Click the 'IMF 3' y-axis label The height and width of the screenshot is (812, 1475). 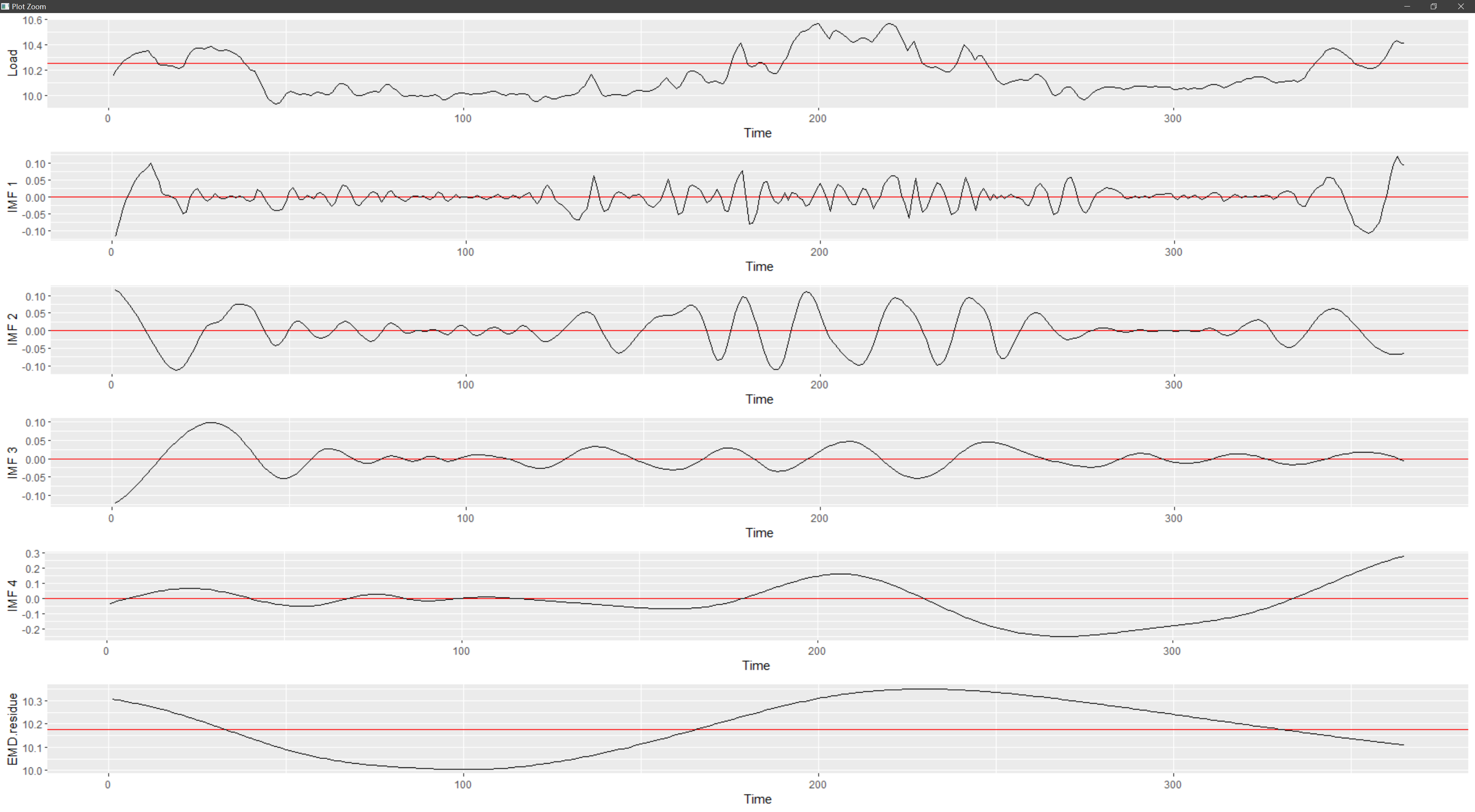[12, 463]
